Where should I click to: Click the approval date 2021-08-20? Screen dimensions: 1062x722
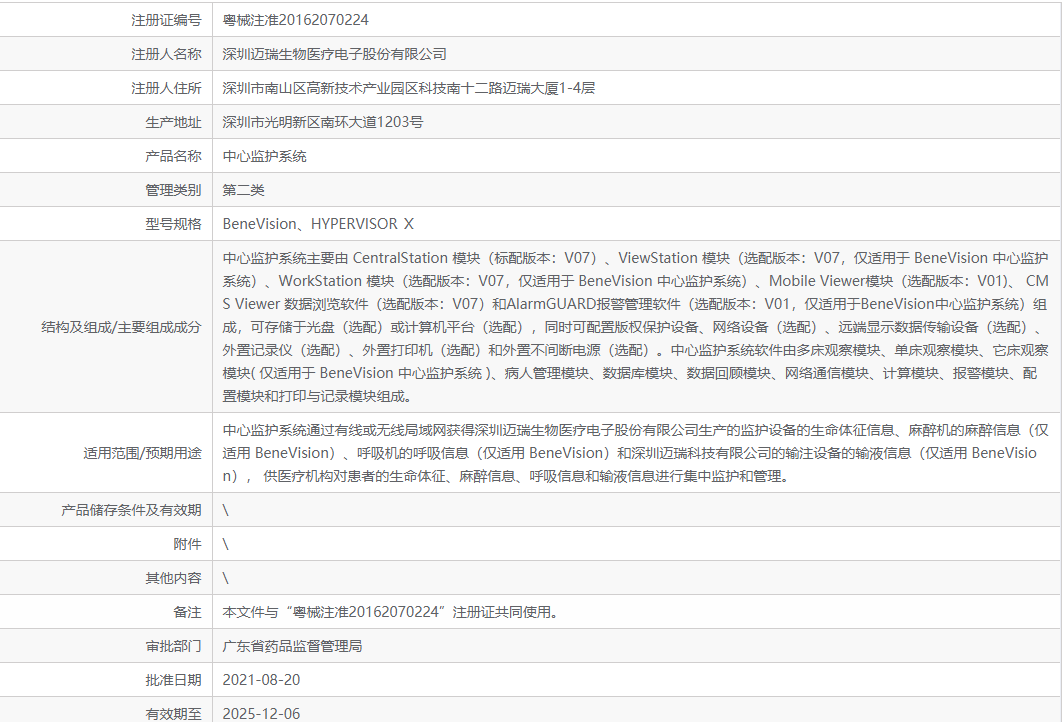[261, 680]
